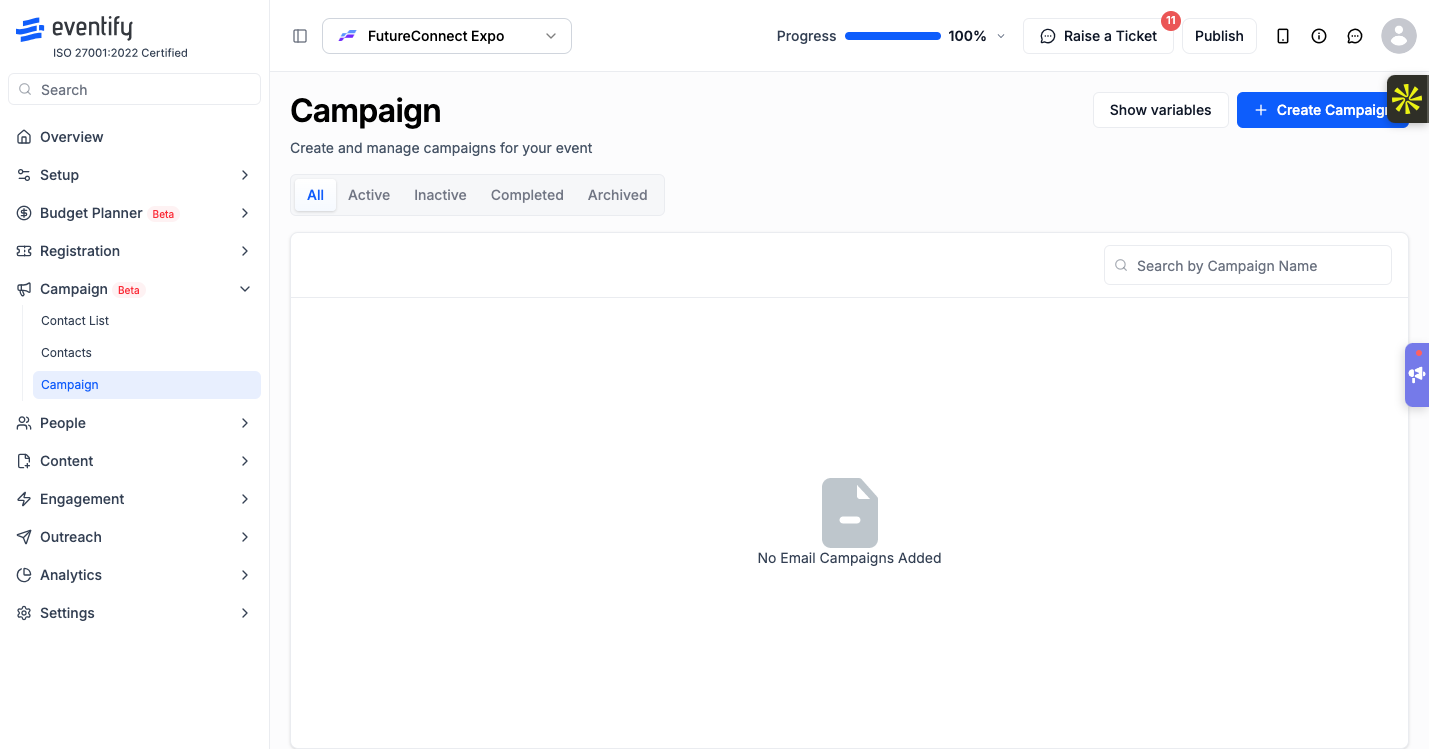Collapse the Campaign section chevron

pos(245,289)
